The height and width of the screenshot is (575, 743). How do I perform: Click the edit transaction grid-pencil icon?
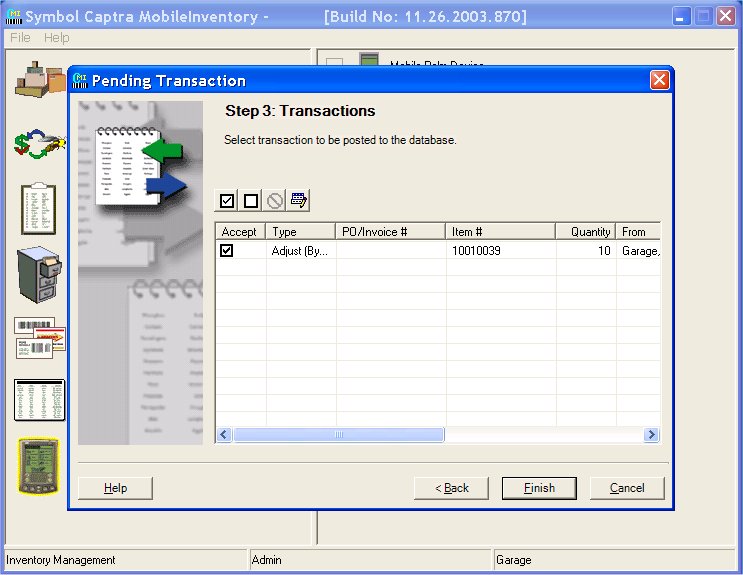[x=299, y=201]
